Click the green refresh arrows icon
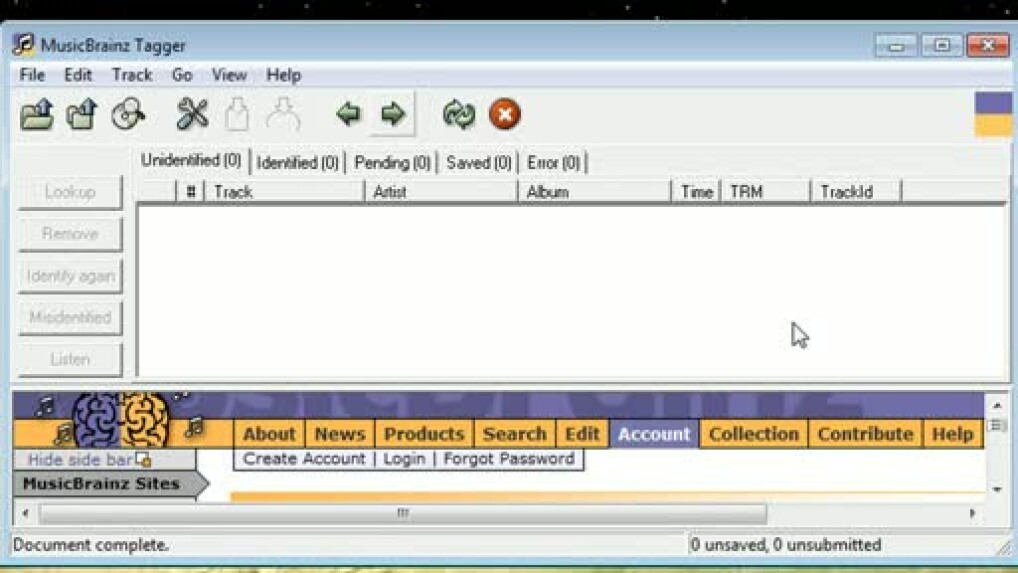1018x573 pixels. (459, 115)
